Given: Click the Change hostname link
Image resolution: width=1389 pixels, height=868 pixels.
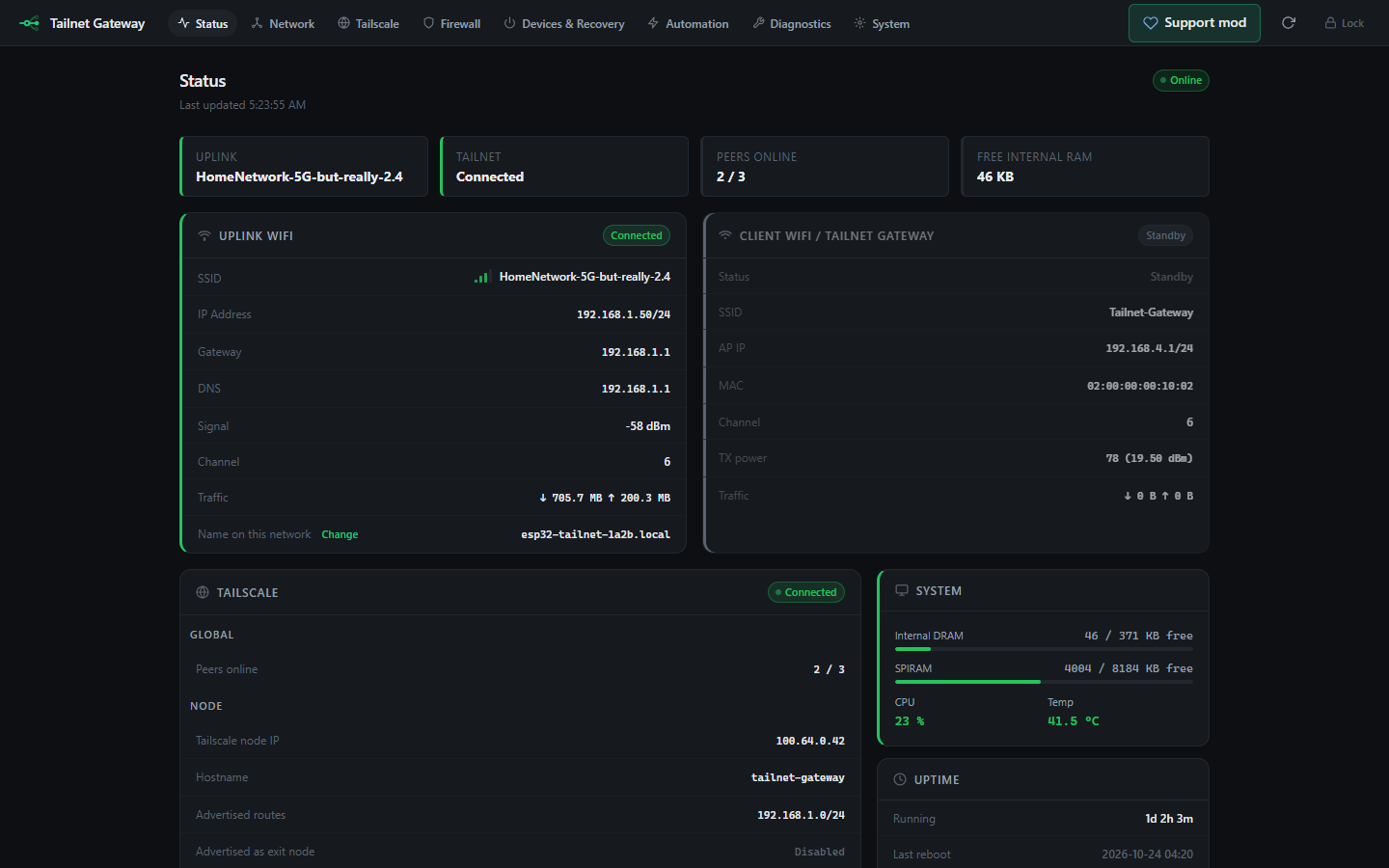Looking at the screenshot, I should [x=340, y=534].
